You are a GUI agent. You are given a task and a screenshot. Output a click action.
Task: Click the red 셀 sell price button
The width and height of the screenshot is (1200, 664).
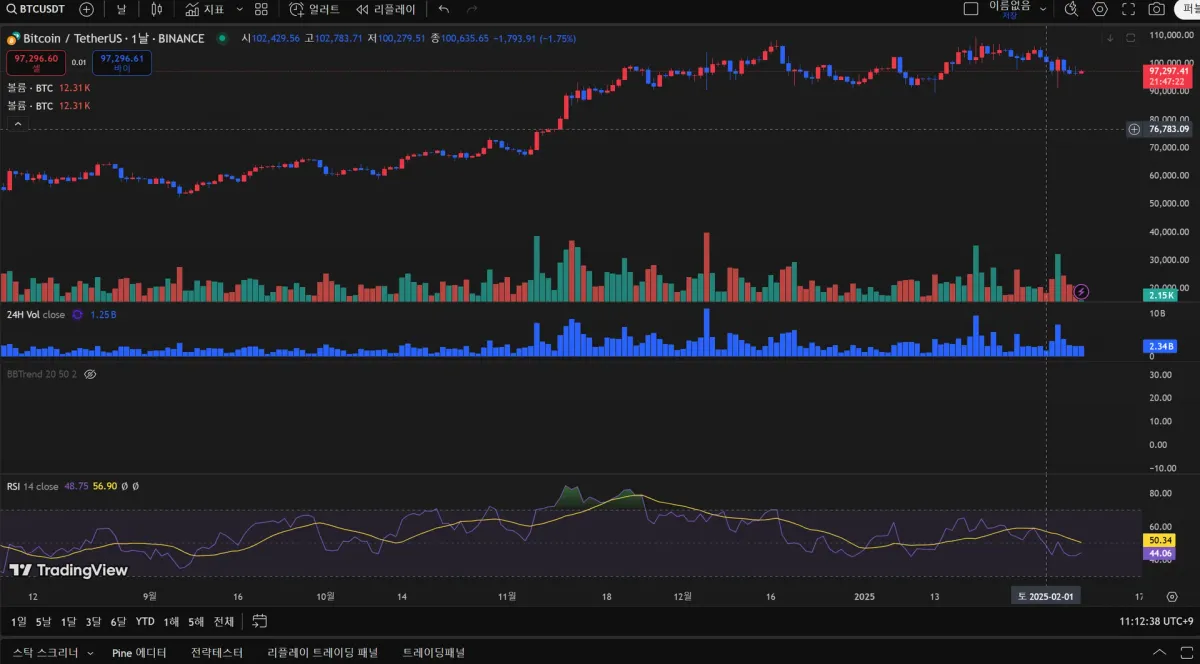pos(36,63)
